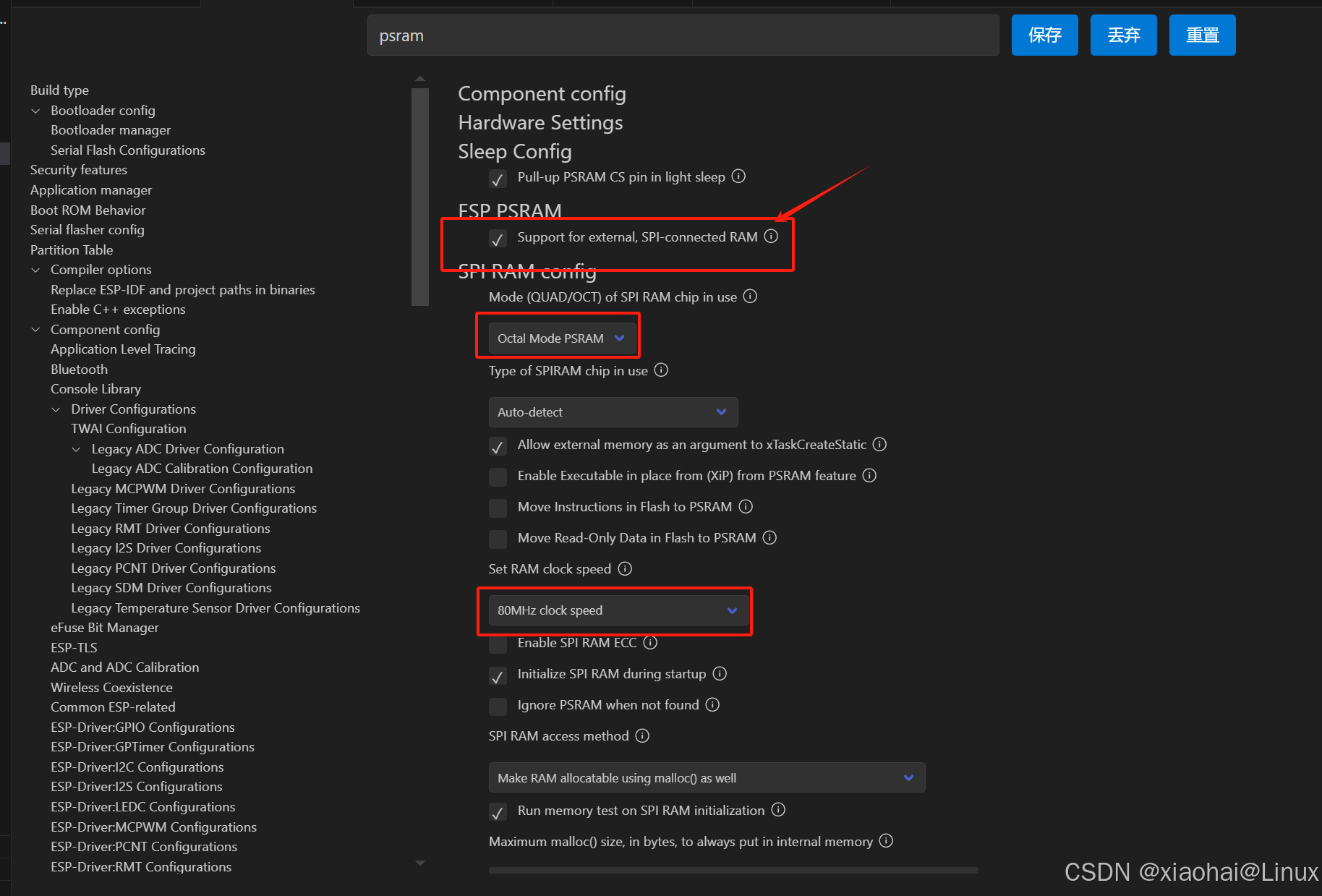Select Bluetooth in the sidebar
The height and width of the screenshot is (896, 1322).
(79, 369)
